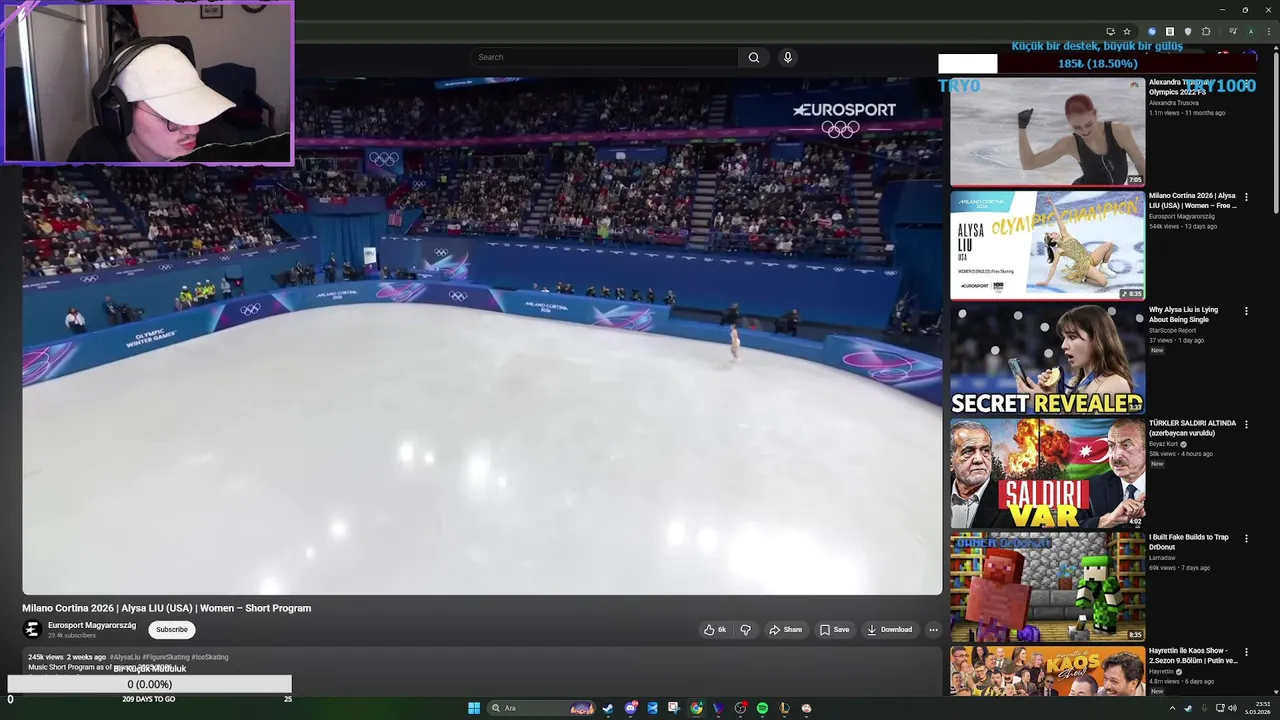The height and width of the screenshot is (720, 1280).
Task: Open Alexandra Trusova Olympics 2022 thumbnail
Action: click(x=1047, y=132)
